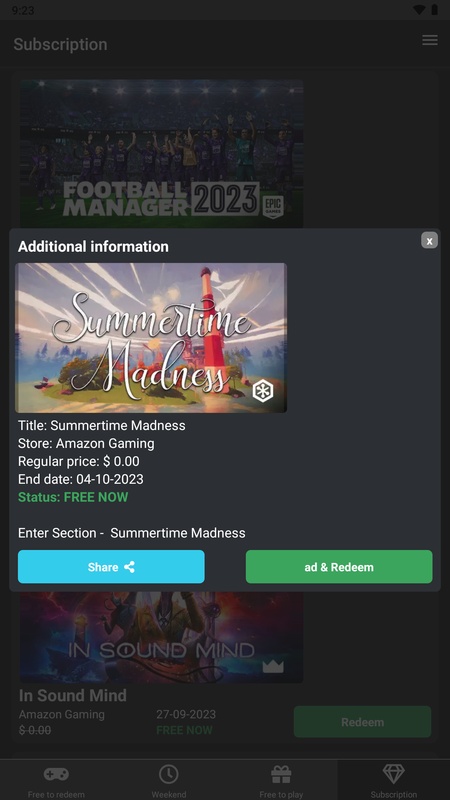Click the Enter Section Summertime Madness text

click(132, 533)
